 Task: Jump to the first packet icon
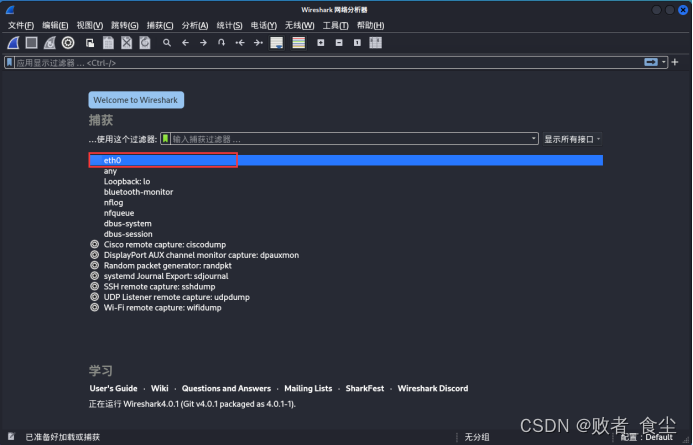(240, 43)
